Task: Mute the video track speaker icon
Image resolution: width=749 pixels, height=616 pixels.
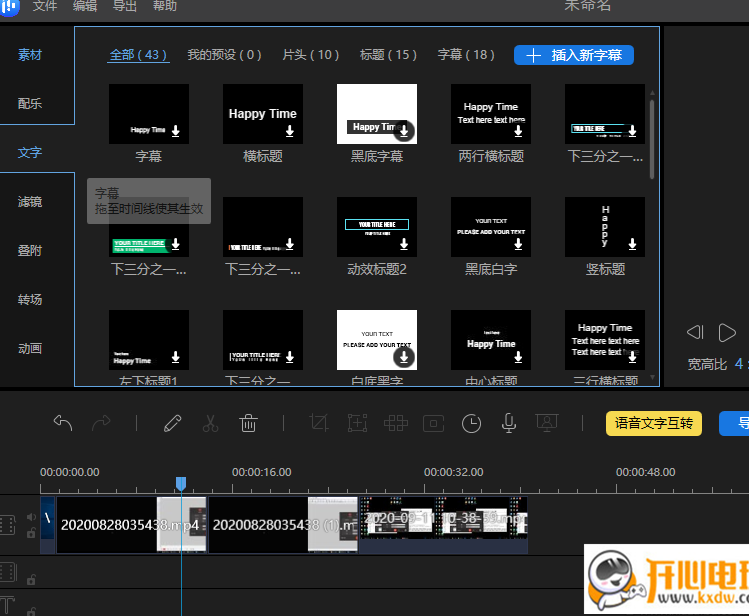Action: pos(31,517)
